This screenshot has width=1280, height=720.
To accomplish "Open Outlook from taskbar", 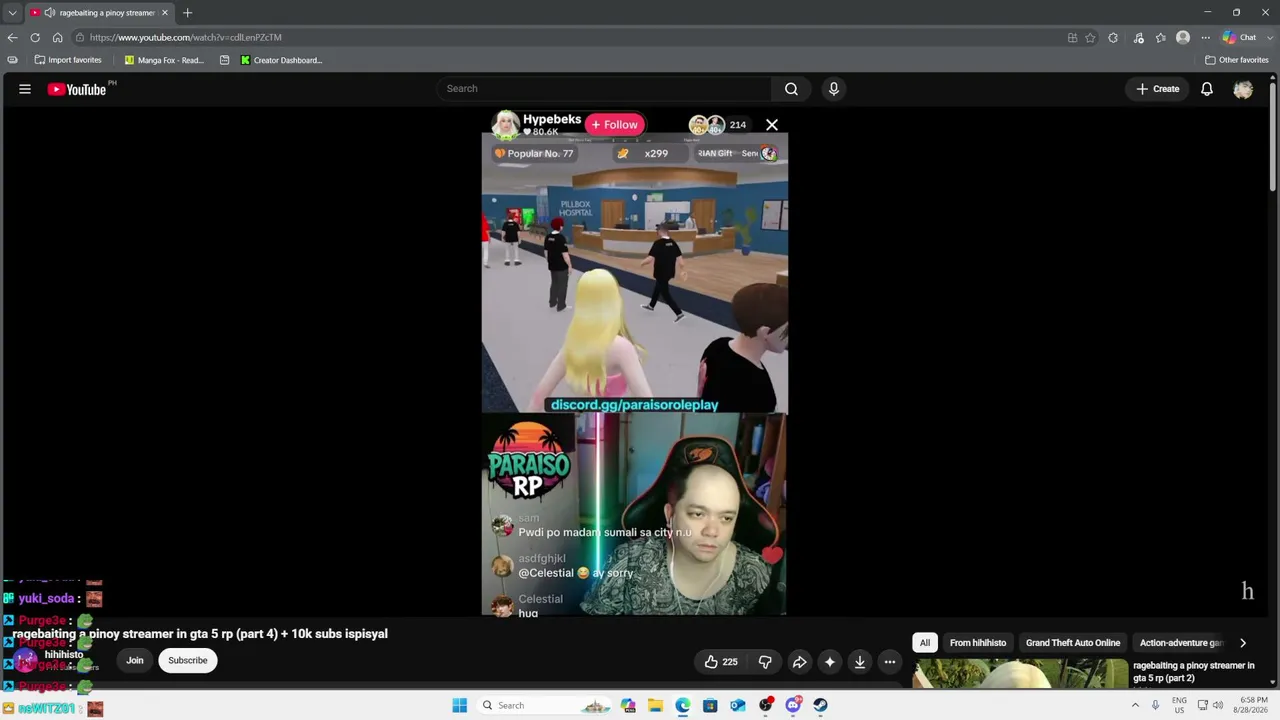I will [x=737, y=706].
